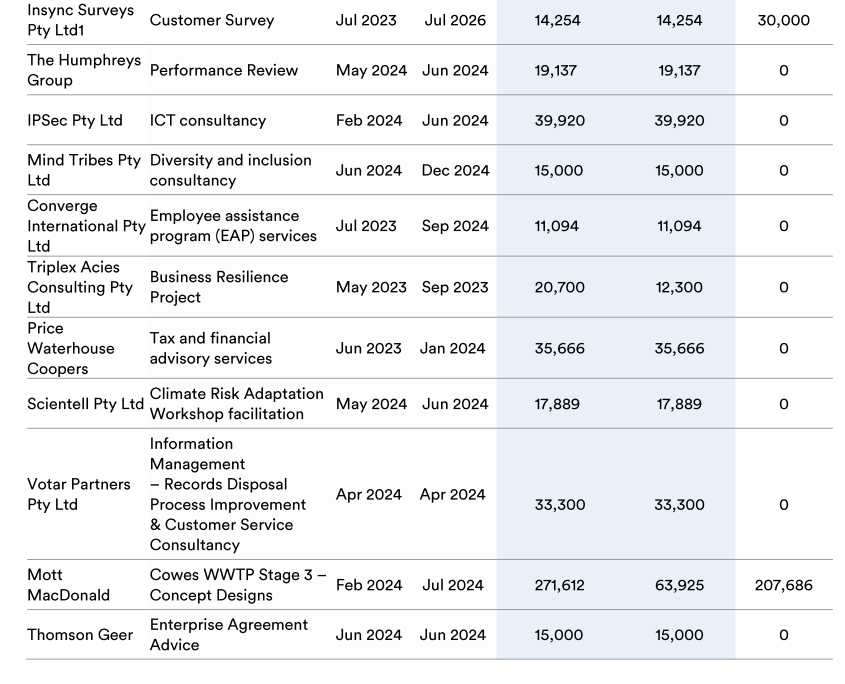Click the Price Waterhouse Coopers entry
This screenshot has width=845, height=684.
point(70,348)
